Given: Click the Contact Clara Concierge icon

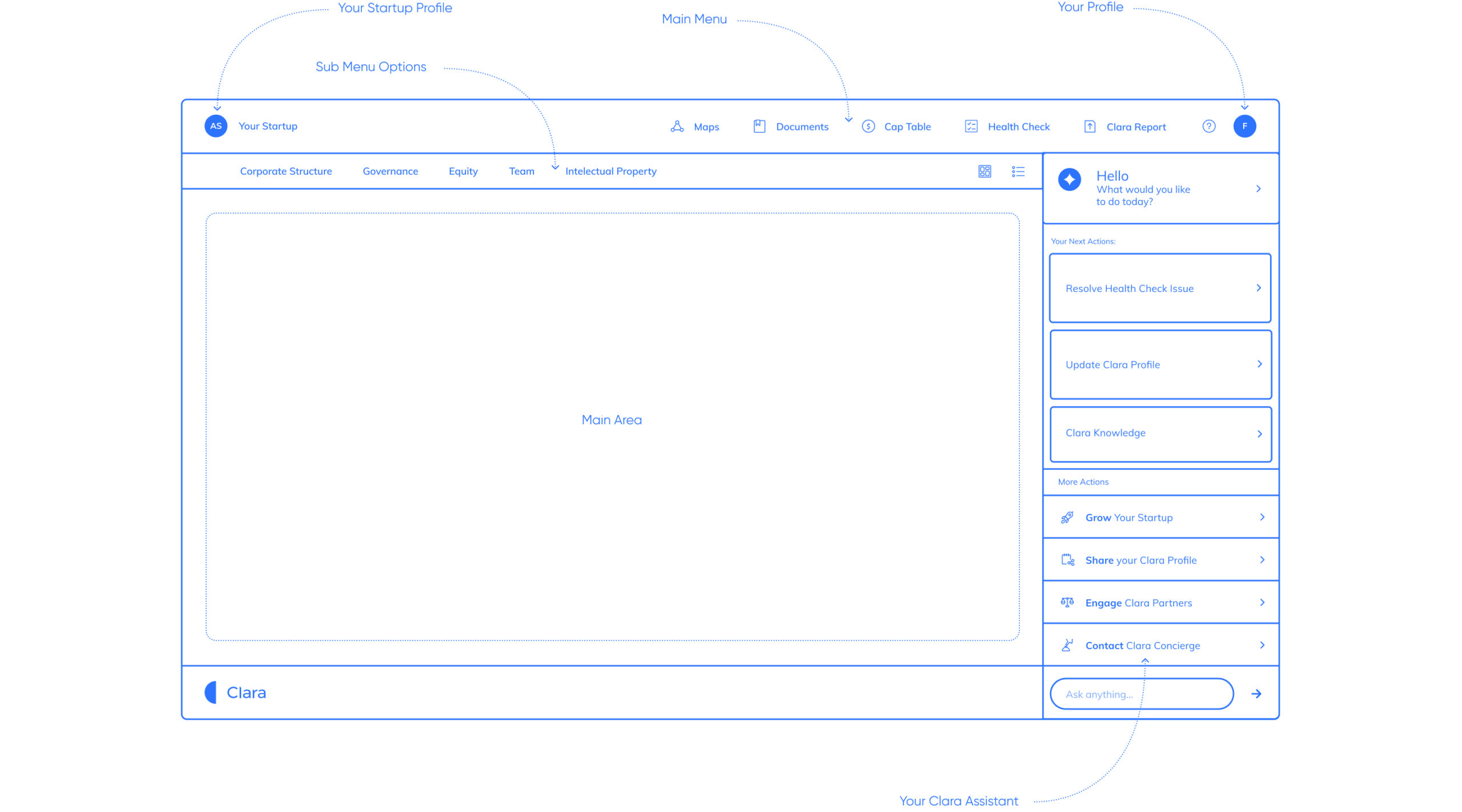Looking at the screenshot, I should point(1067,645).
